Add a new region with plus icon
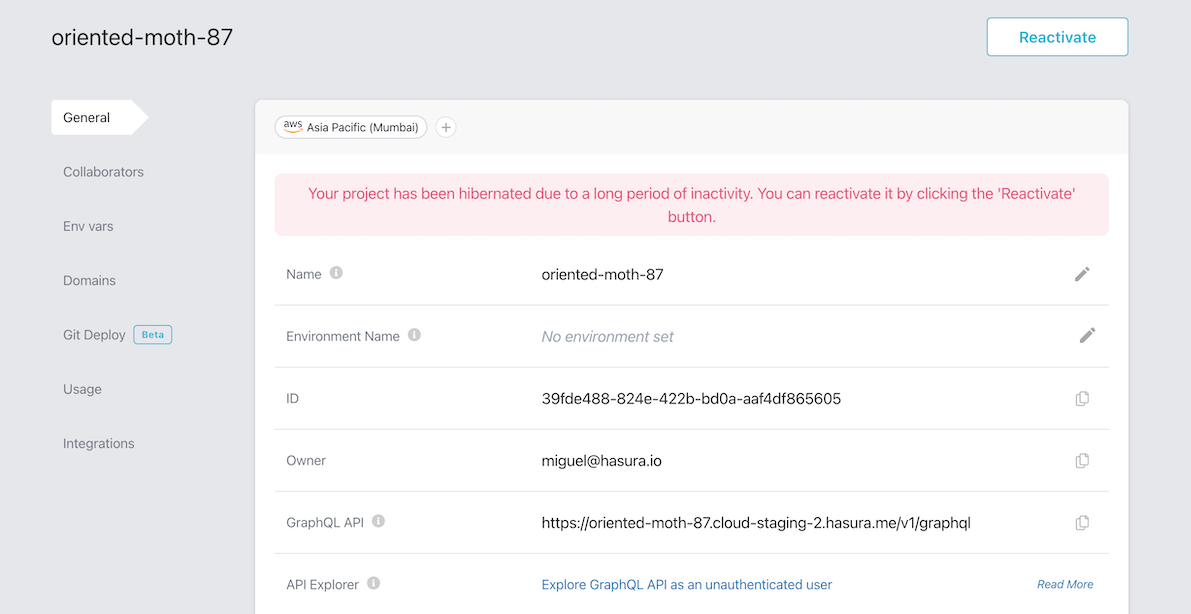The image size is (1191, 614). [446, 127]
